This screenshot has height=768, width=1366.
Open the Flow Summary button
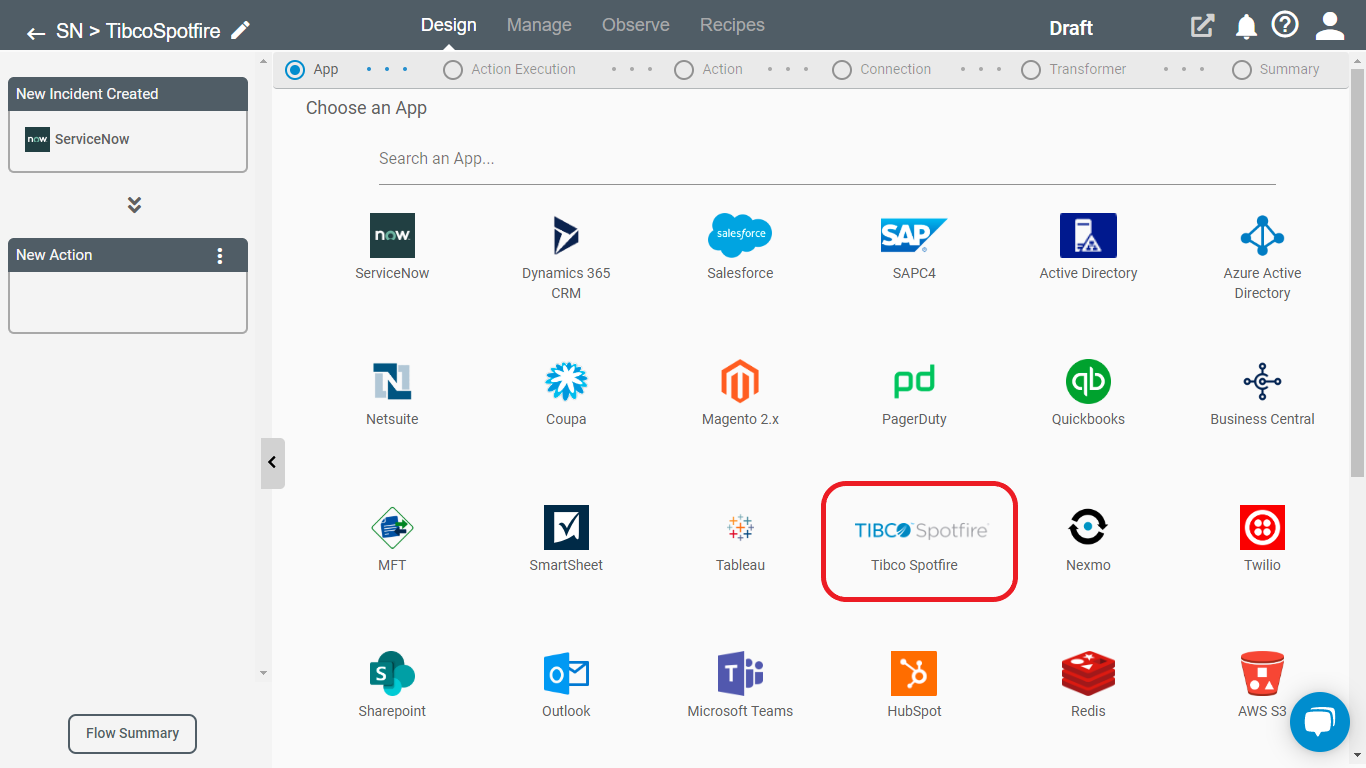(132, 733)
